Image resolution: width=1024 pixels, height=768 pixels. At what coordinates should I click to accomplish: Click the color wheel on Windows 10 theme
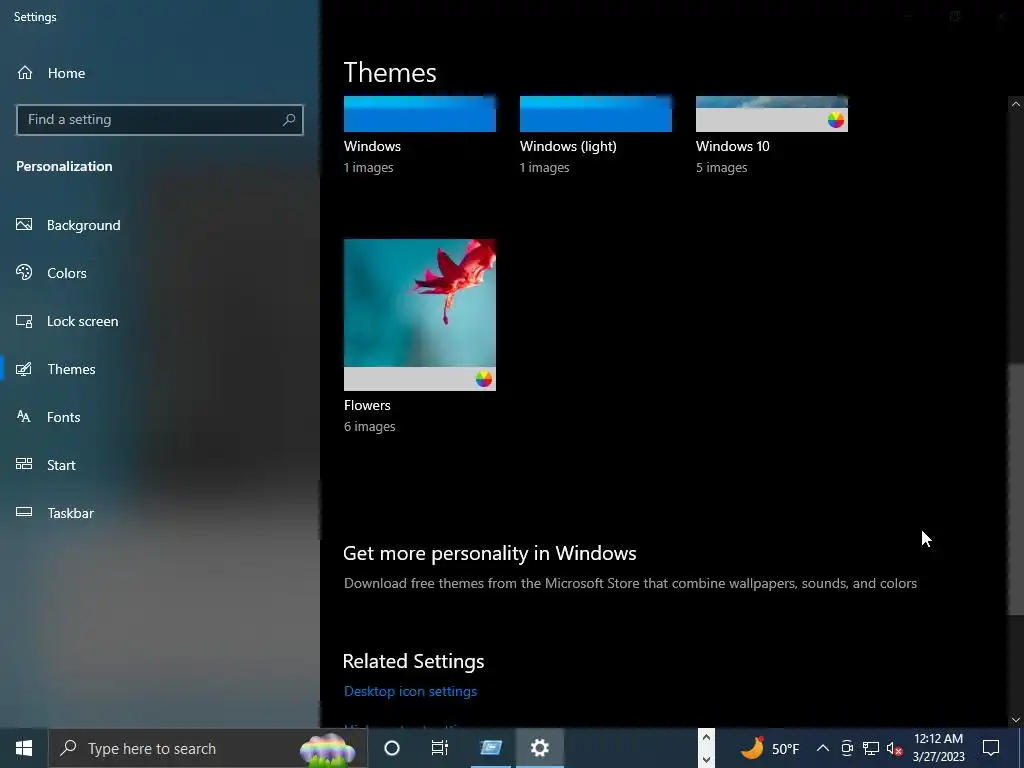(835, 120)
